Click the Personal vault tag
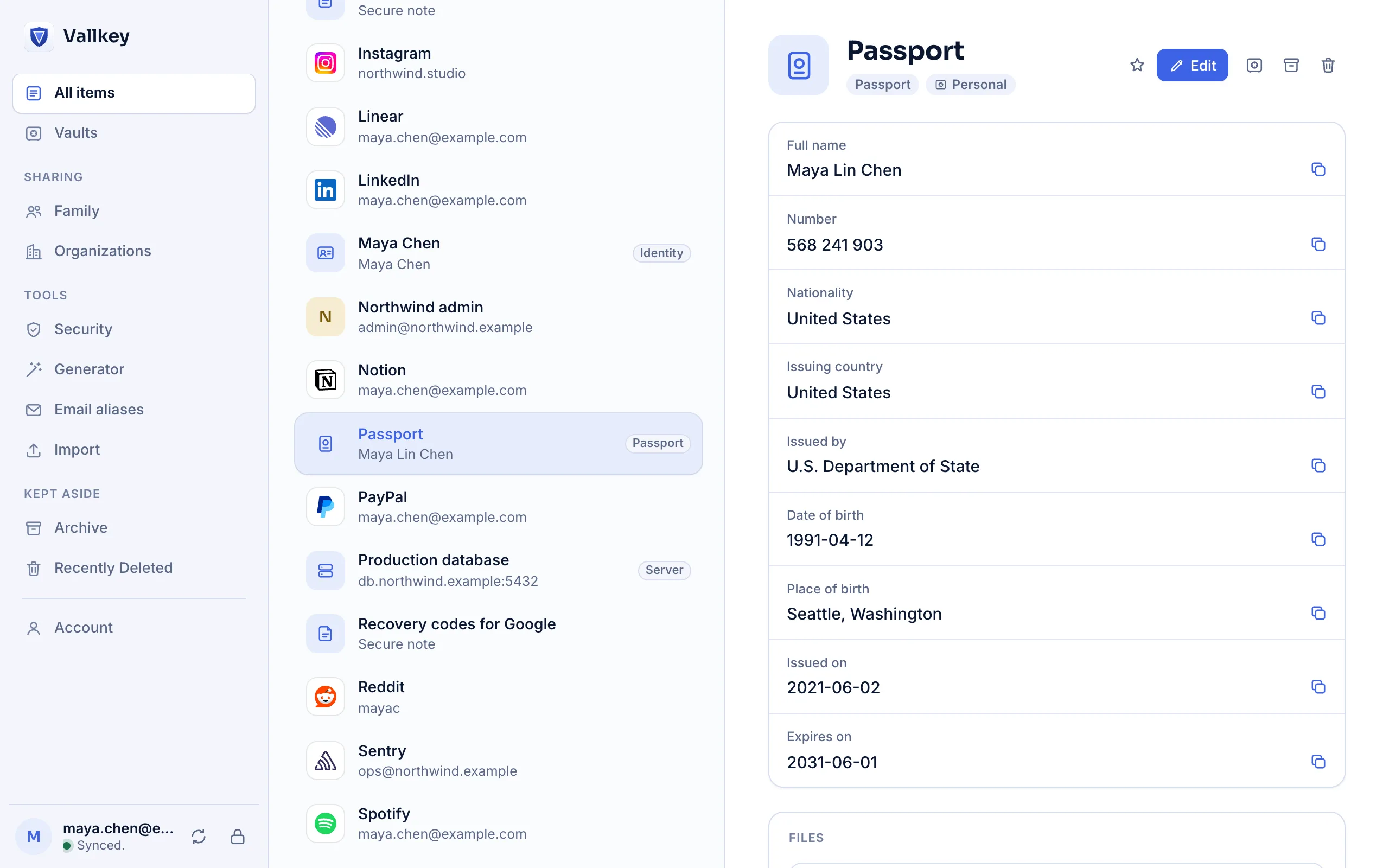The height and width of the screenshot is (868, 1389). coord(971,85)
